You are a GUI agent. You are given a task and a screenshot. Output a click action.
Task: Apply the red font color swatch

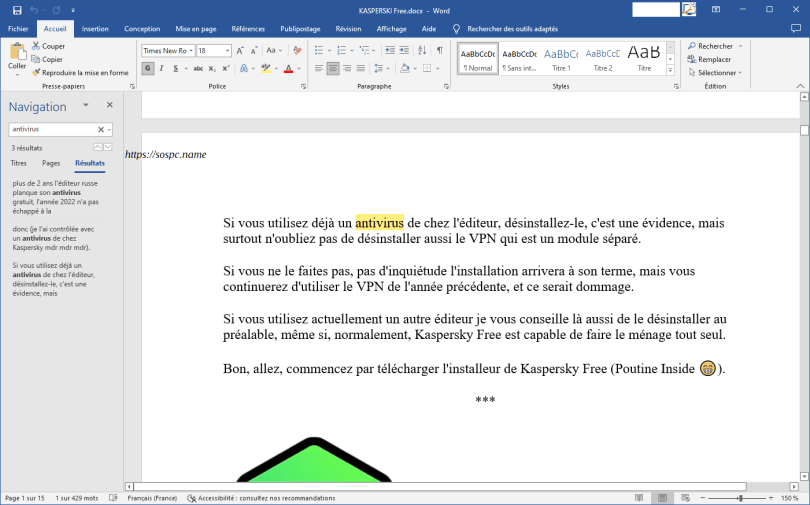(x=289, y=68)
